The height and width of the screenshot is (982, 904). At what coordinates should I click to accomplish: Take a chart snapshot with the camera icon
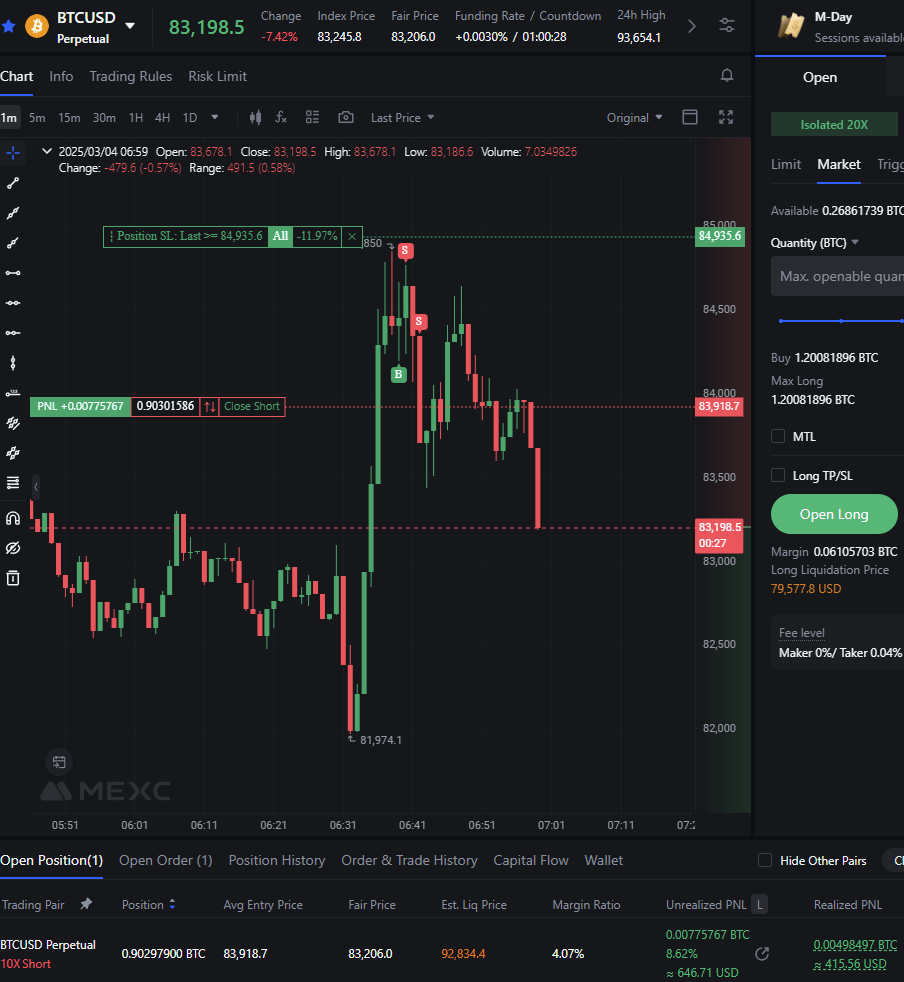click(346, 117)
